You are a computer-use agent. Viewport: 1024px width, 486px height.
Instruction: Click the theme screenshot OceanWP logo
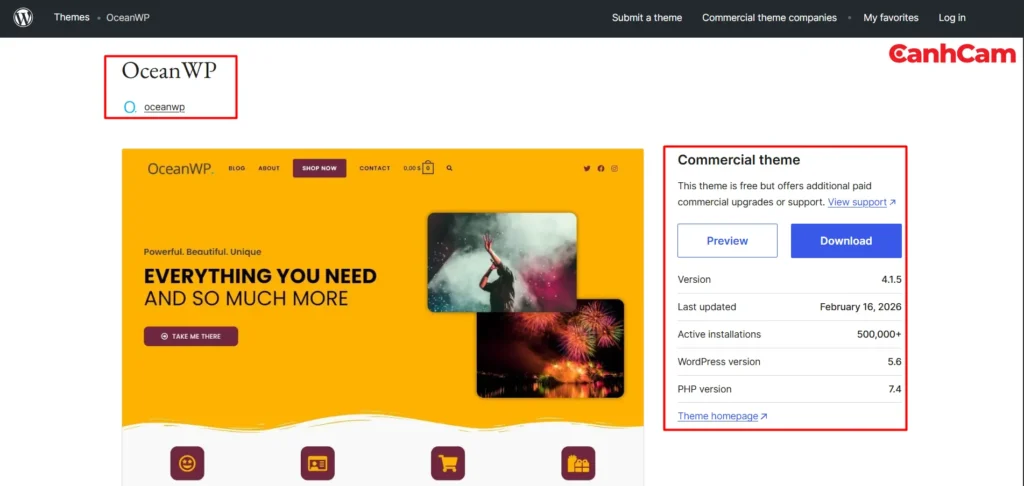180,169
